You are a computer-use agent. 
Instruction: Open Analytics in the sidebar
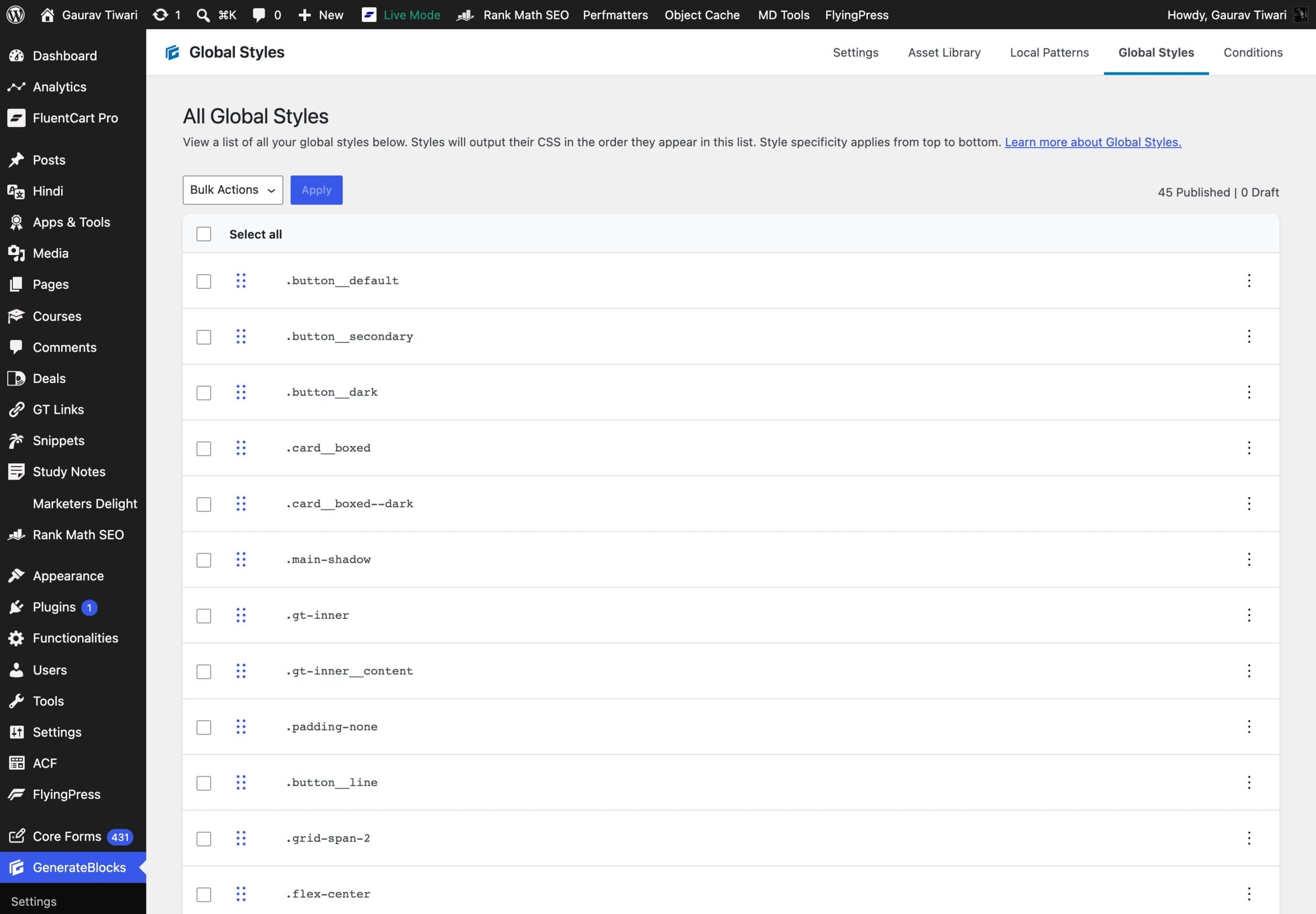pyautogui.click(x=72, y=86)
